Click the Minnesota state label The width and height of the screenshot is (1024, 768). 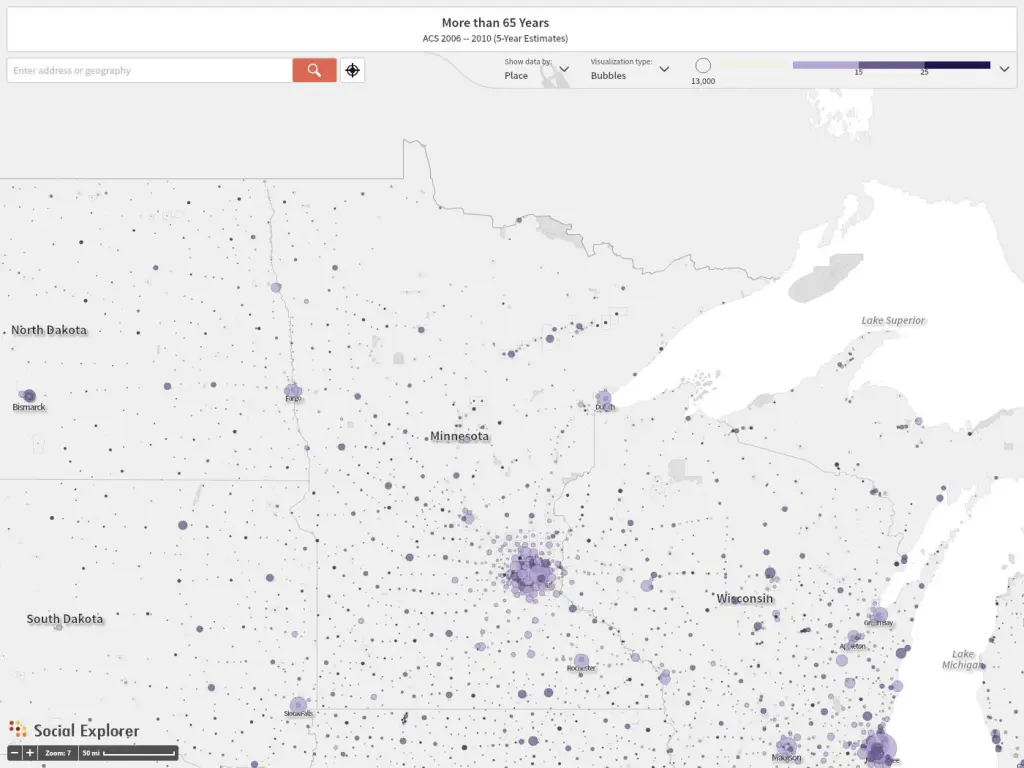coord(459,436)
